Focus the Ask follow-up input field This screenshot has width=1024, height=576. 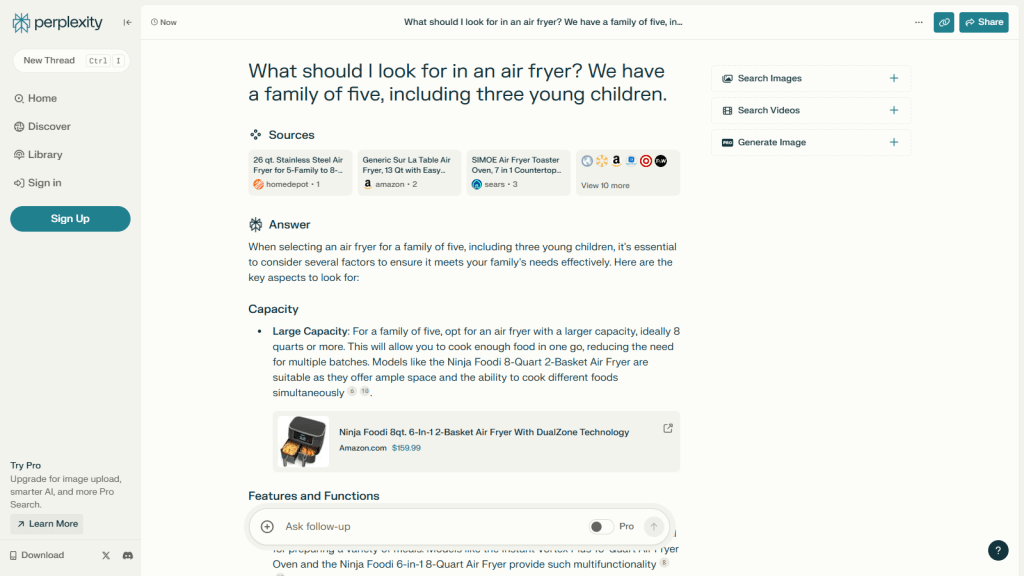pyautogui.click(x=430, y=526)
